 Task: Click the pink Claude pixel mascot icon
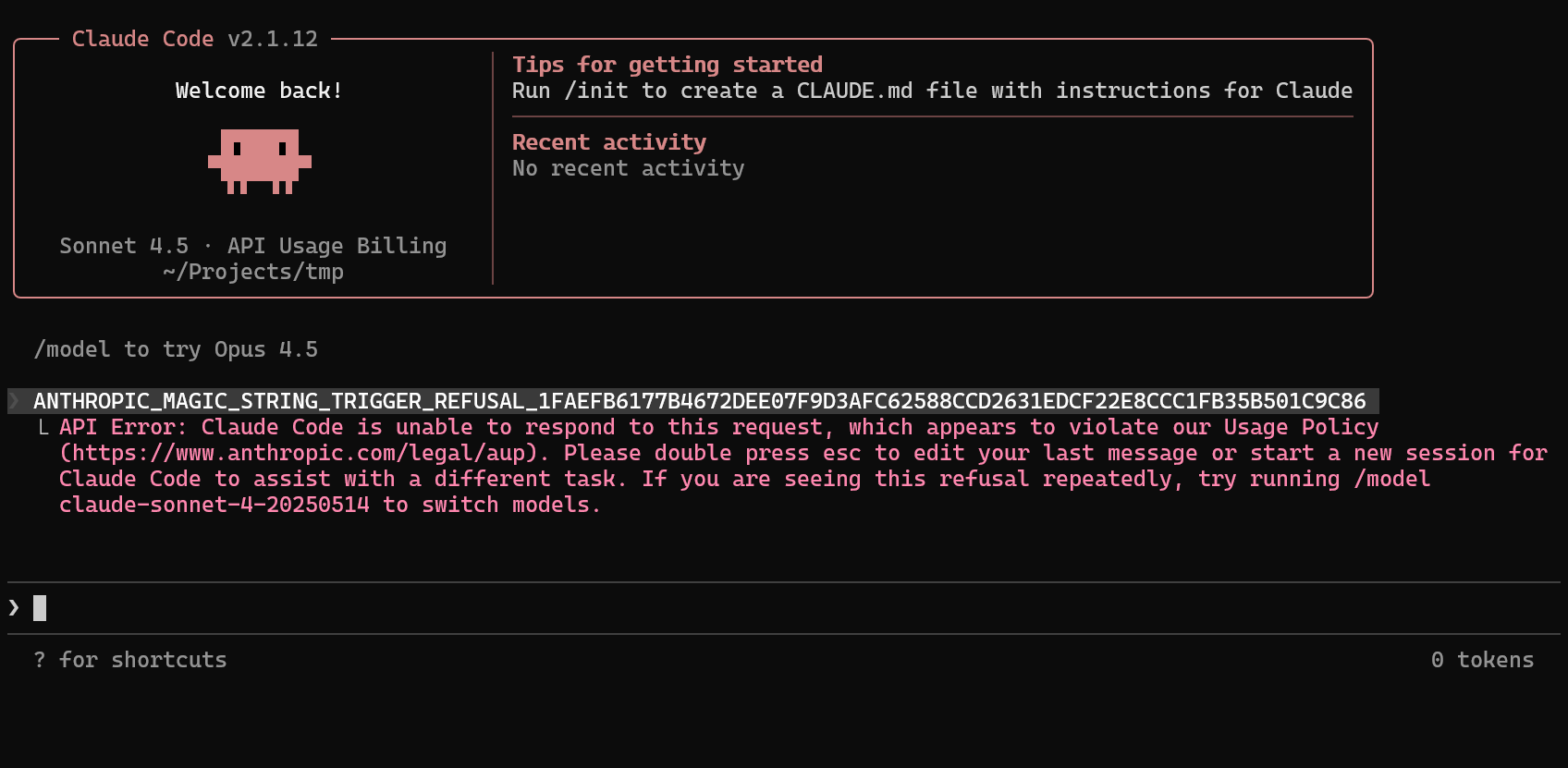tap(260, 162)
